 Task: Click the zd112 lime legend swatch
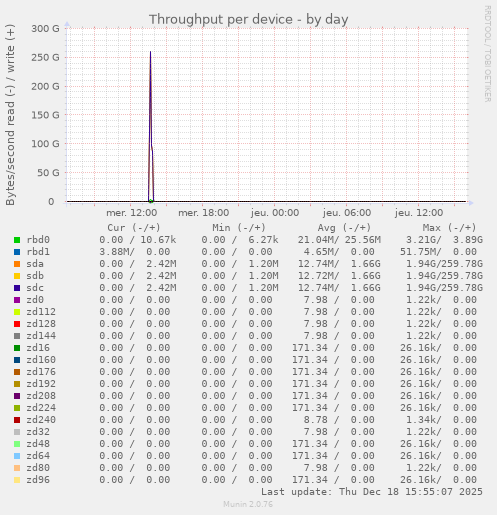pyautogui.click(x=17, y=312)
